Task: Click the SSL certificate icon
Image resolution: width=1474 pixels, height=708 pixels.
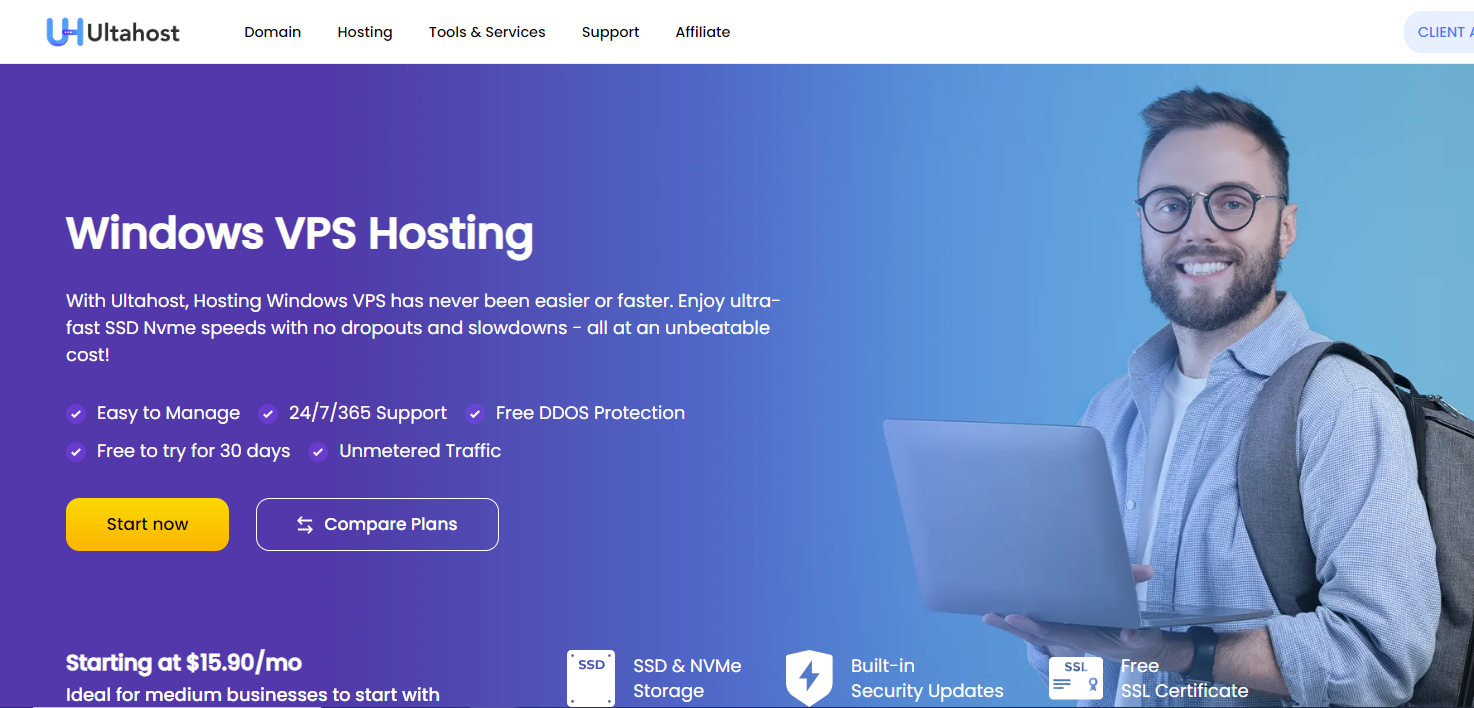Action: click(1076, 678)
